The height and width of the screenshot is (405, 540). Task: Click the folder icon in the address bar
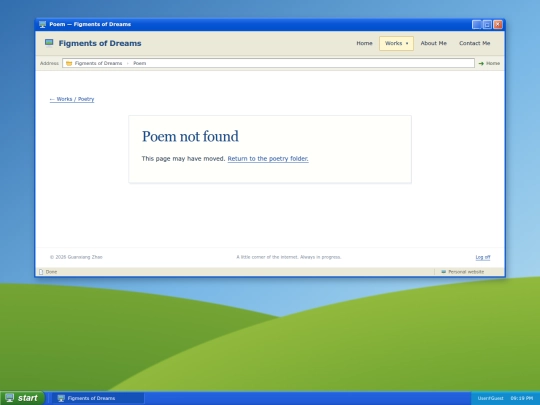click(69, 63)
